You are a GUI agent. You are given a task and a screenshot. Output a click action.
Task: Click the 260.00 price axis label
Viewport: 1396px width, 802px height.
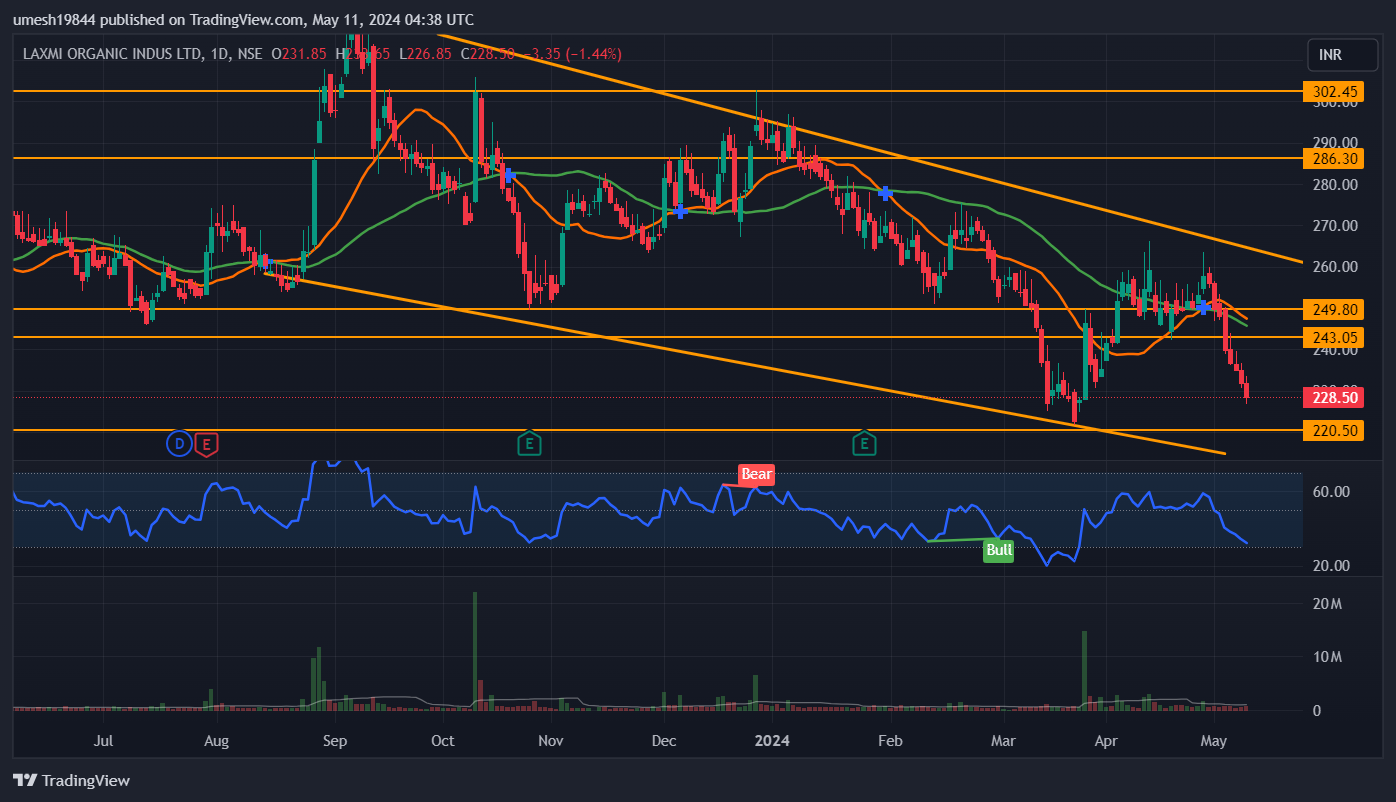point(1334,267)
